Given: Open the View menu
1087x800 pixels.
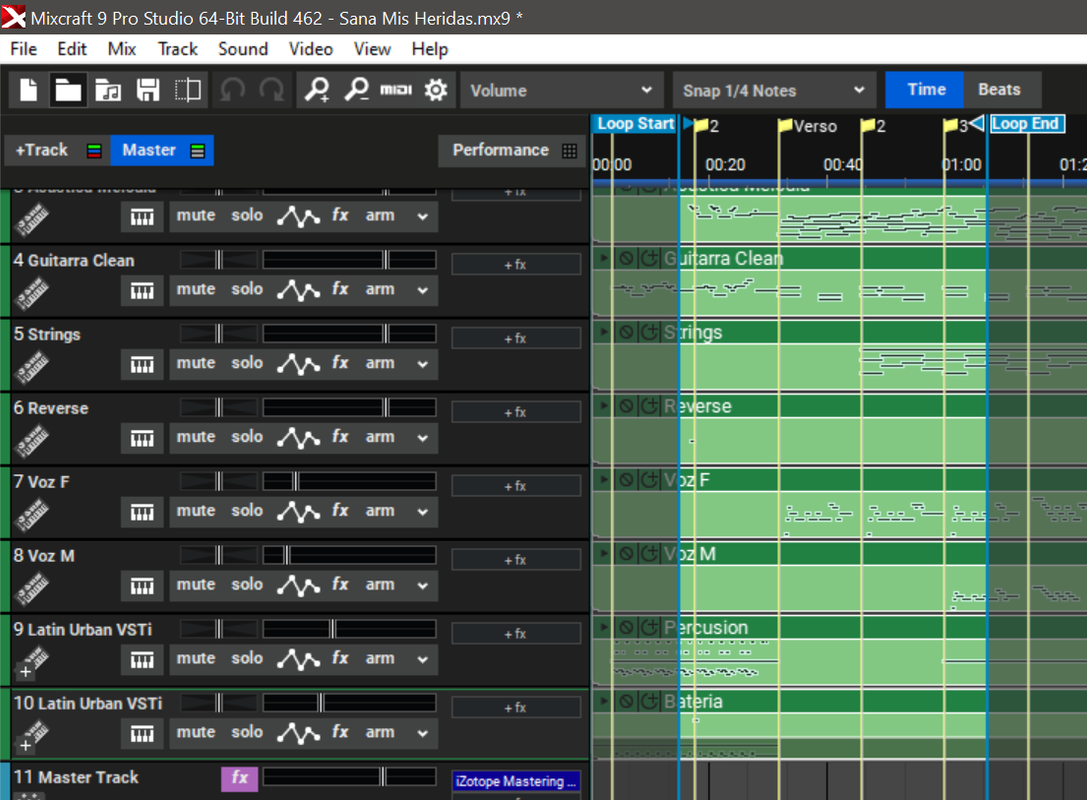Looking at the screenshot, I should tap(372, 49).
